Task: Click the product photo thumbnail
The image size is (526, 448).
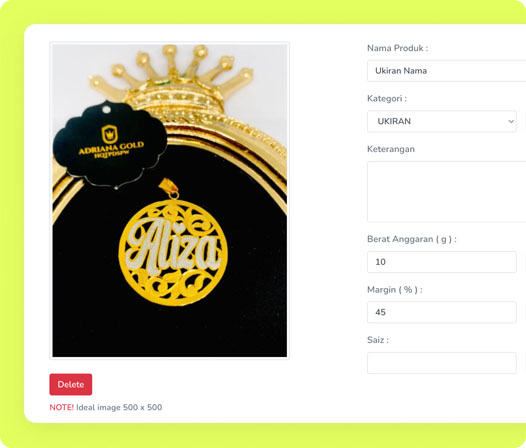Action: pos(169,200)
